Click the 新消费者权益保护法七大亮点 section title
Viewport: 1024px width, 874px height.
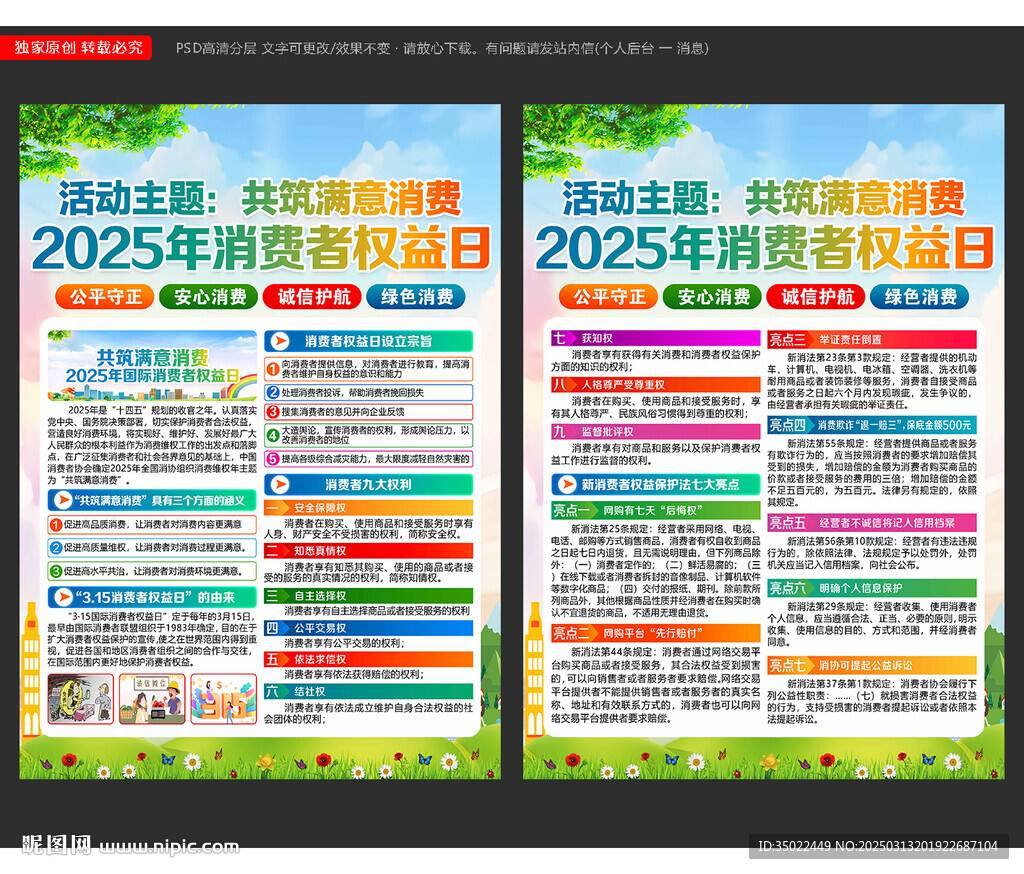click(x=660, y=485)
